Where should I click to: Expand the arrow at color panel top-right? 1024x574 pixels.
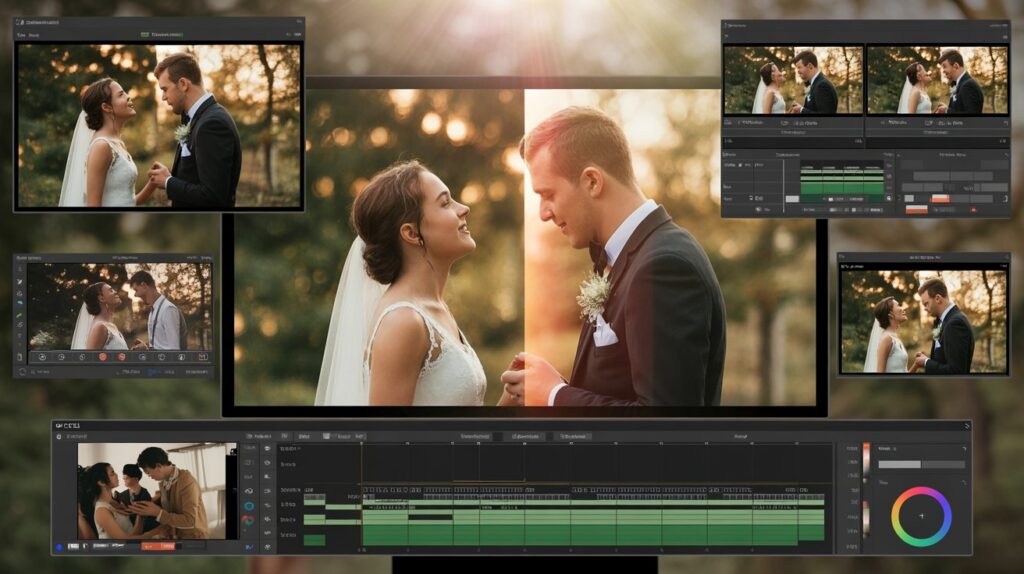point(961,450)
